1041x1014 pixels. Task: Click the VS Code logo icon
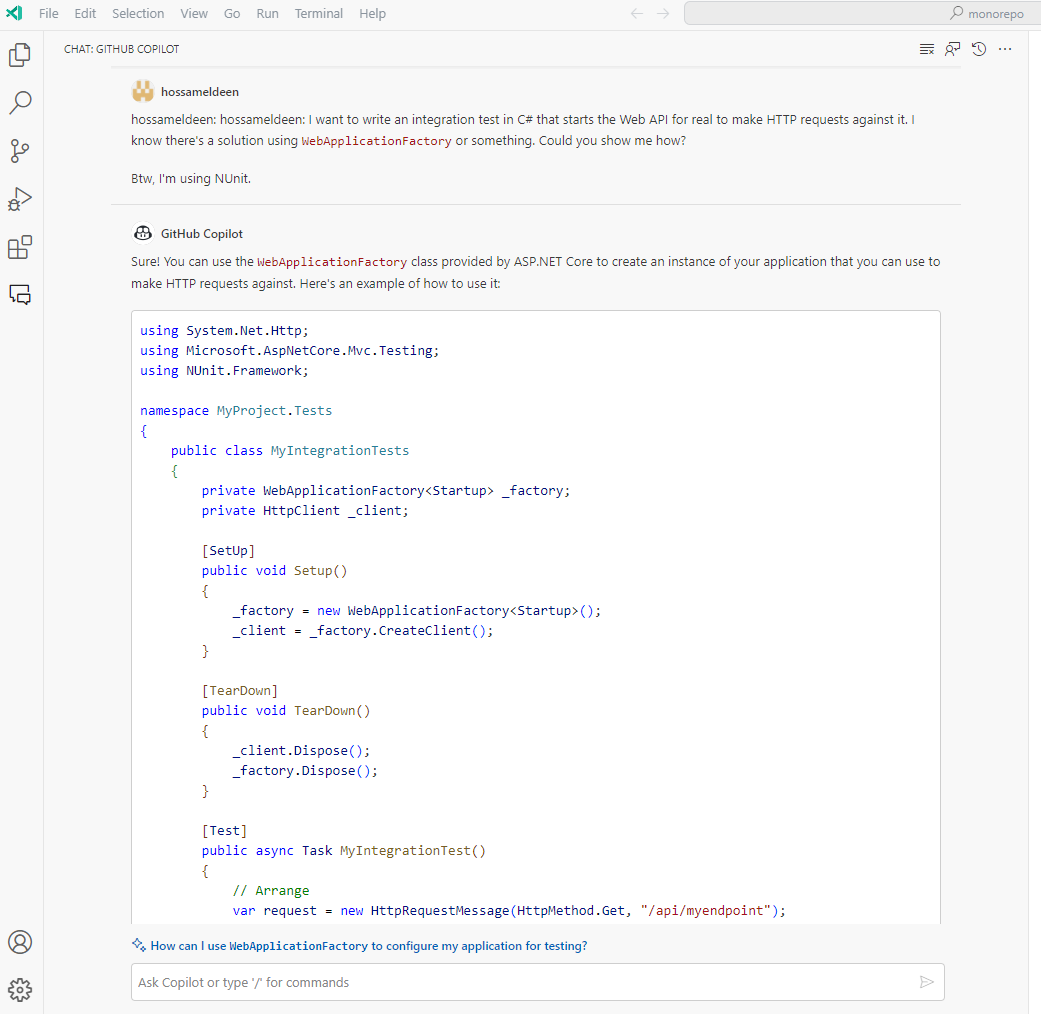pyautogui.click(x=14, y=13)
